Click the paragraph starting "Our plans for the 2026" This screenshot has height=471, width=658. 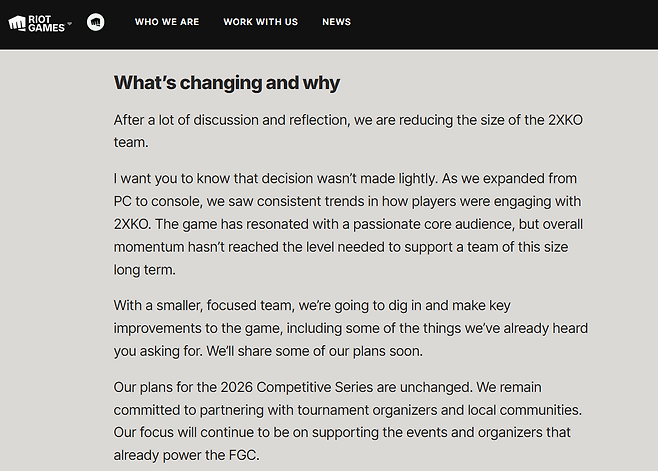coord(350,420)
